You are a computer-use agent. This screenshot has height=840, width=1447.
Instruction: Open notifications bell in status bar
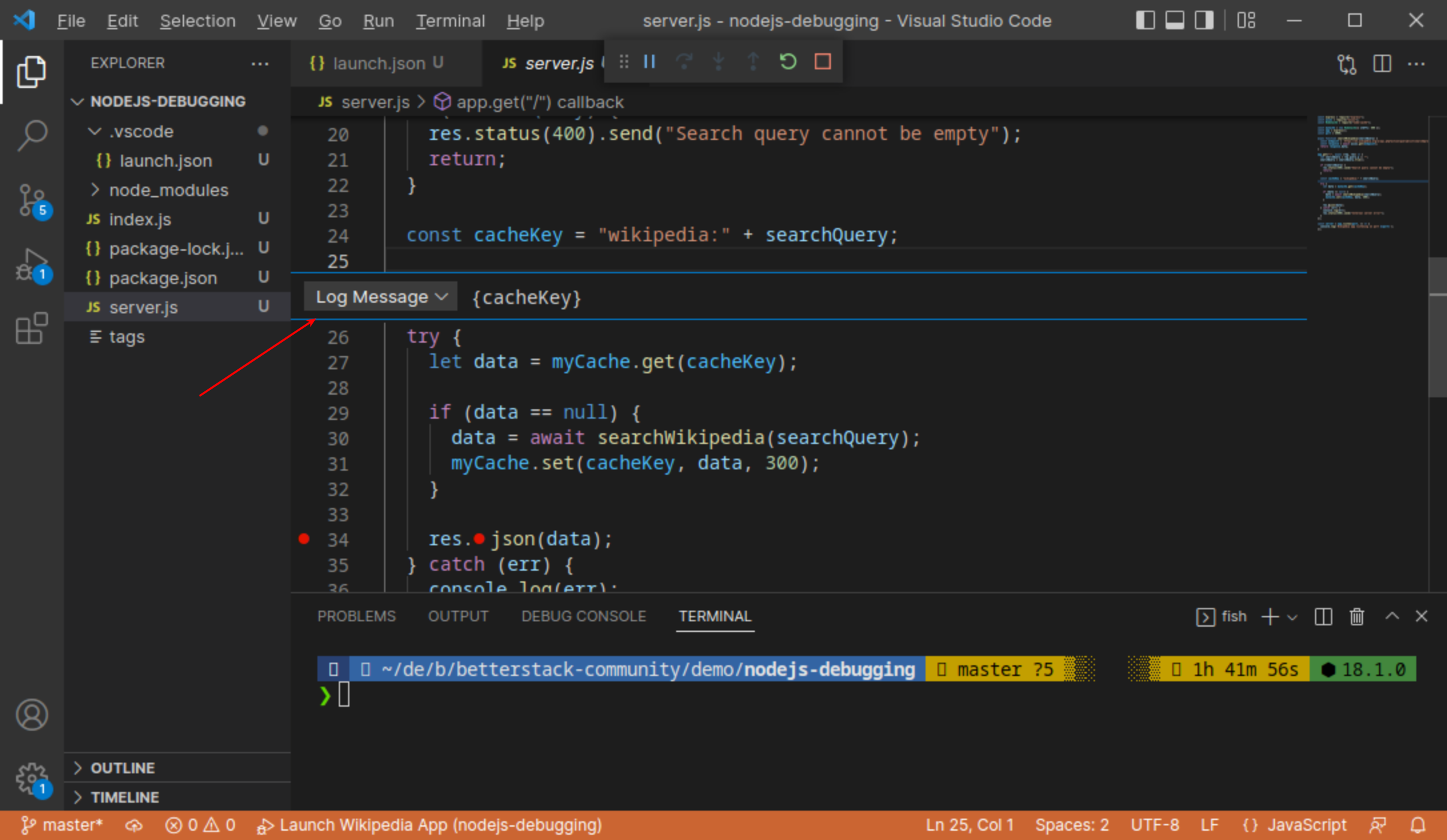1418,825
